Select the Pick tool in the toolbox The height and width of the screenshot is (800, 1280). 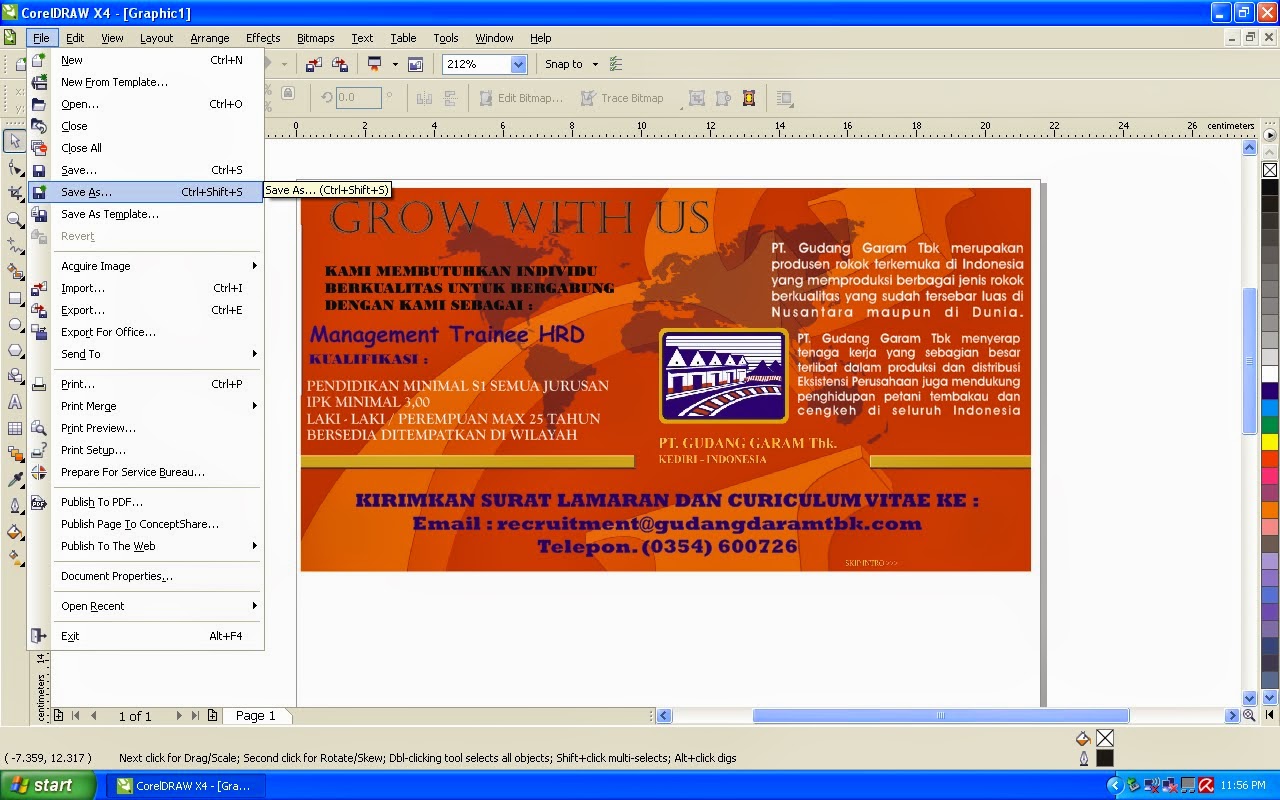pyautogui.click(x=15, y=141)
